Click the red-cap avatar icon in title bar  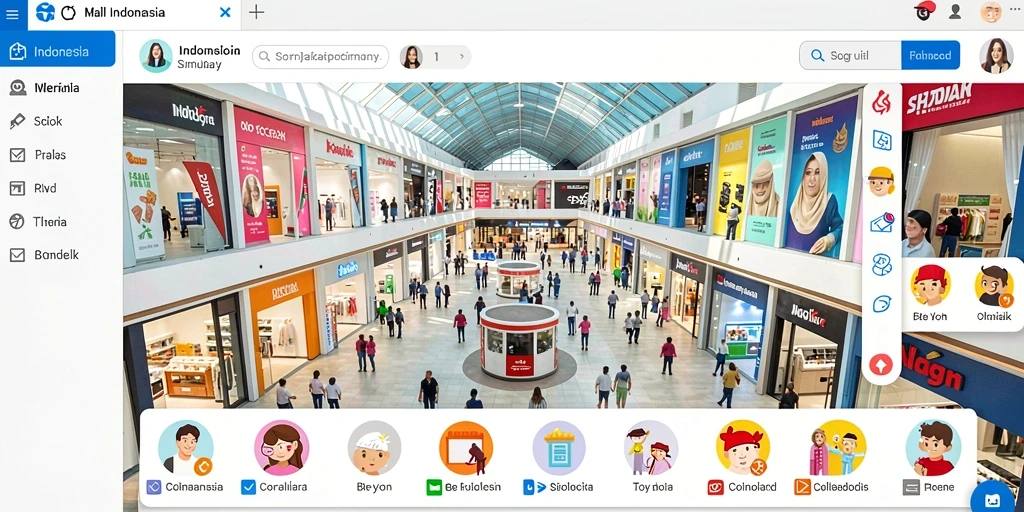[x=924, y=11]
